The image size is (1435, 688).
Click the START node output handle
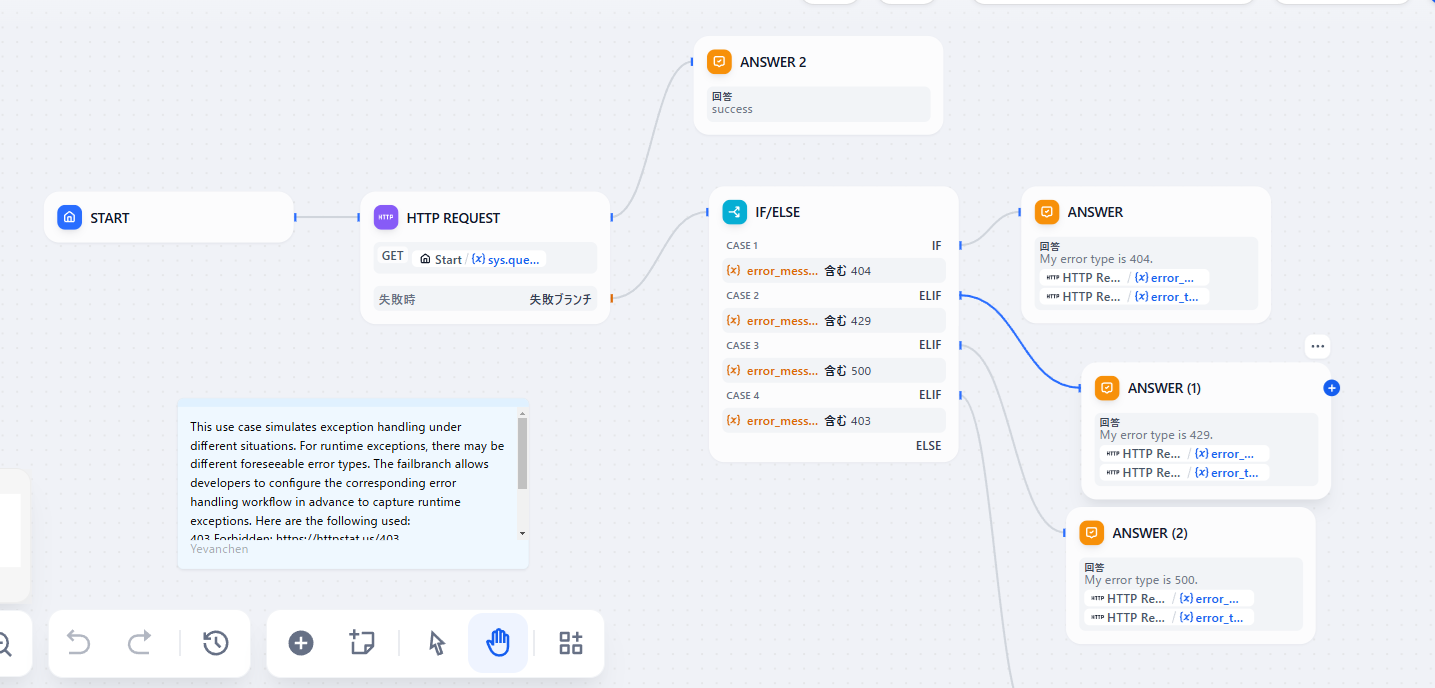[x=295, y=217]
